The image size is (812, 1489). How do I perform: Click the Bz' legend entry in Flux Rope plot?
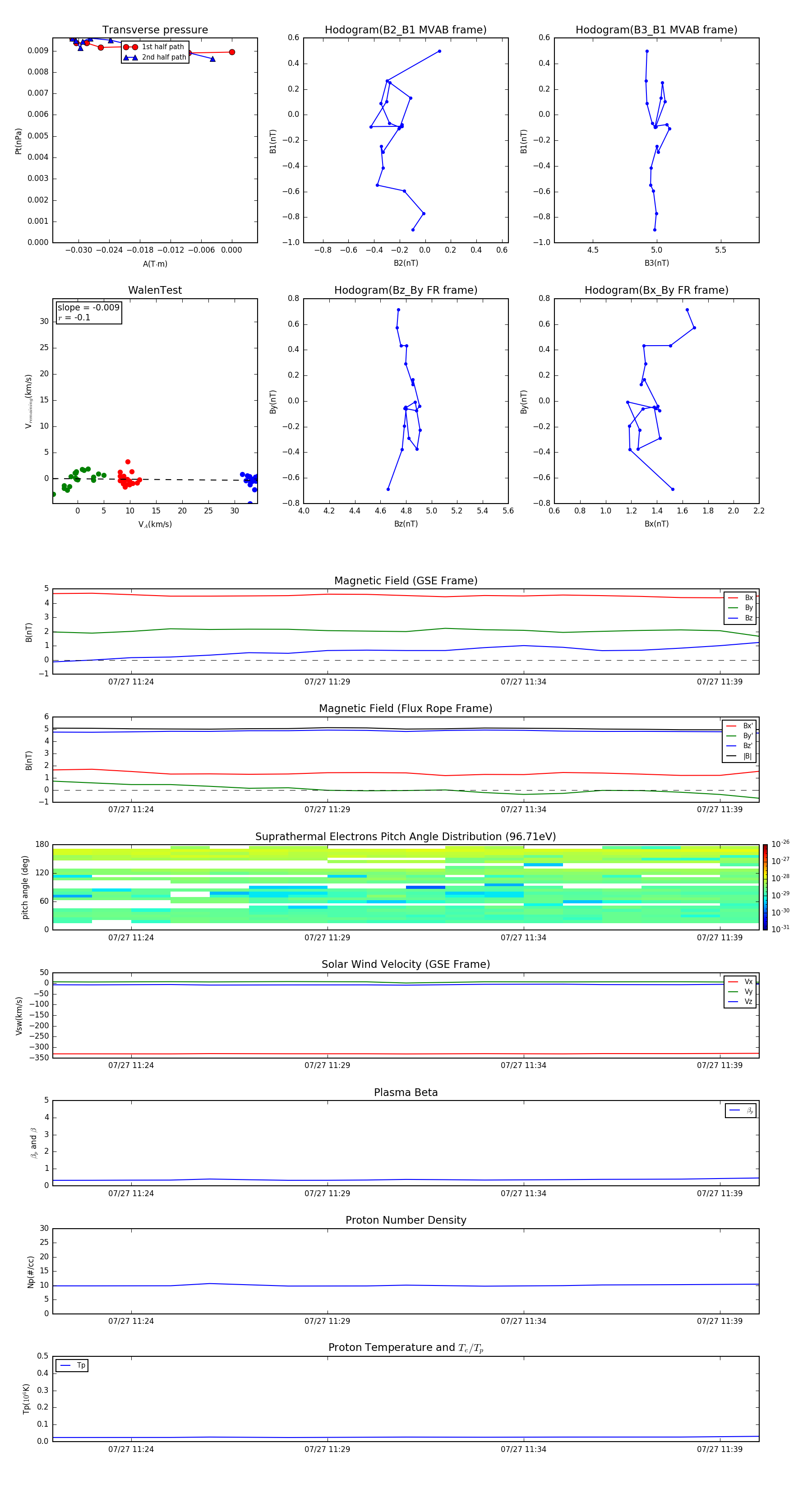tap(740, 746)
